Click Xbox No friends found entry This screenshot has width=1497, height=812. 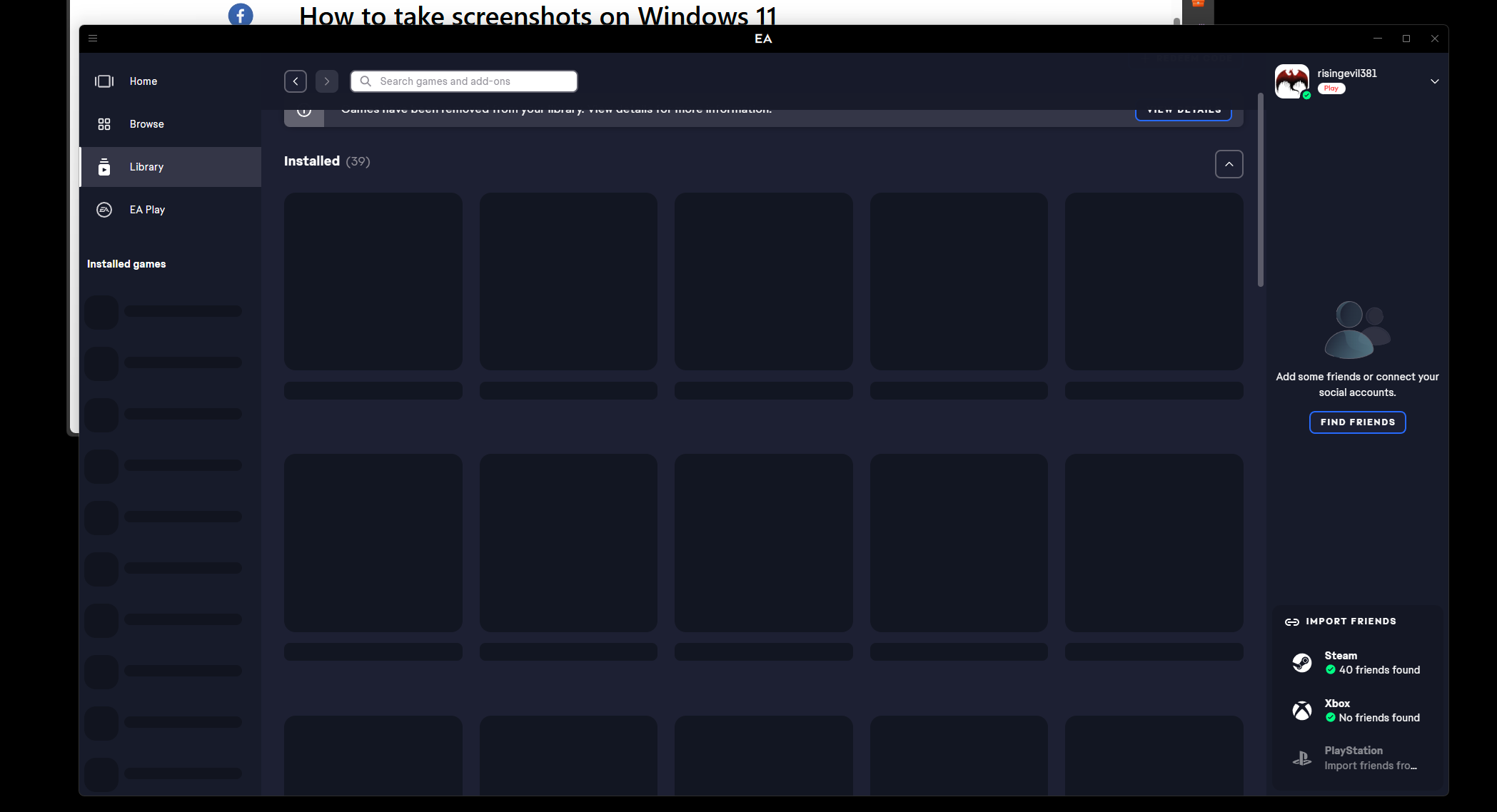[1358, 711]
